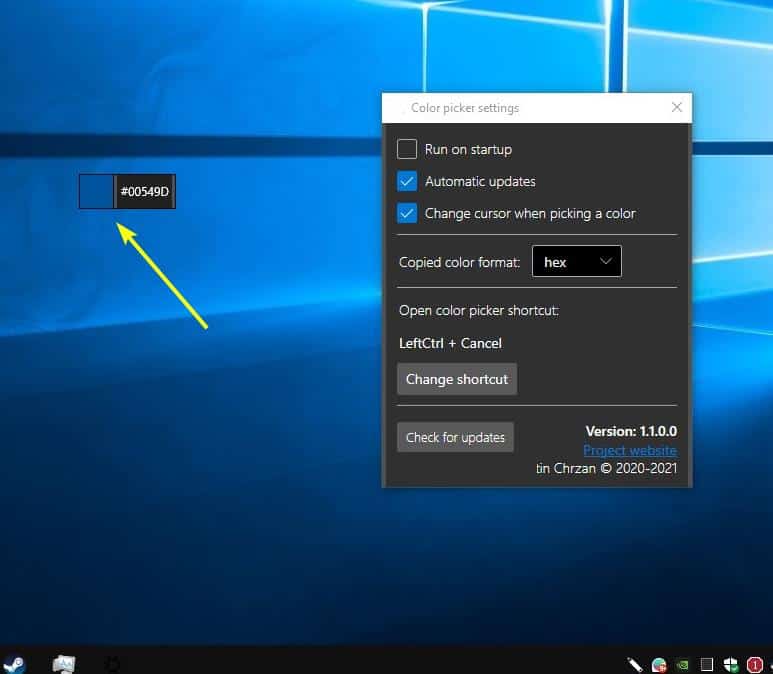Open the Project website link

[630, 450]
